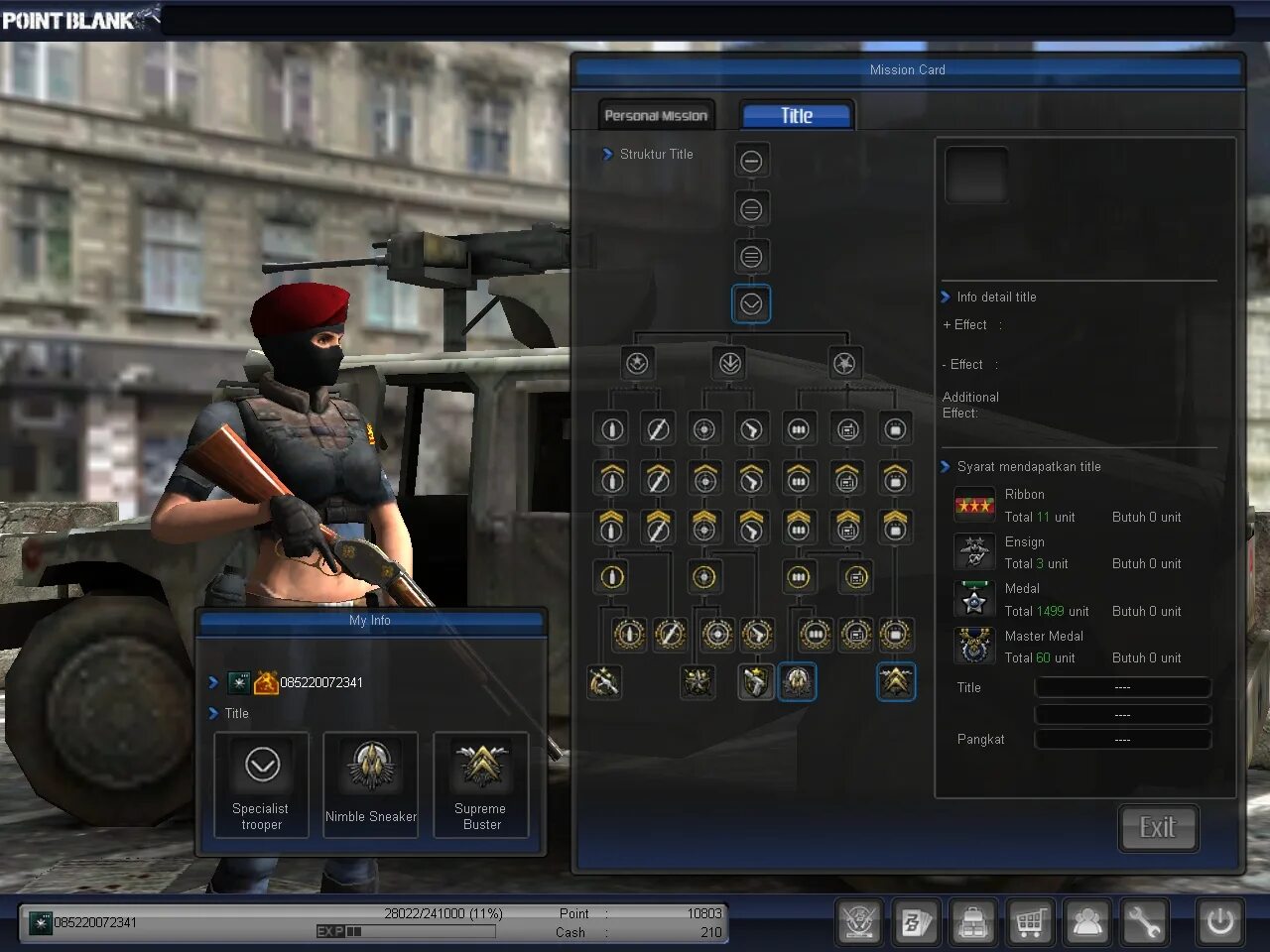Select crossed-rifles final title at bottom left
The image size is (1270, 952).
603,681
